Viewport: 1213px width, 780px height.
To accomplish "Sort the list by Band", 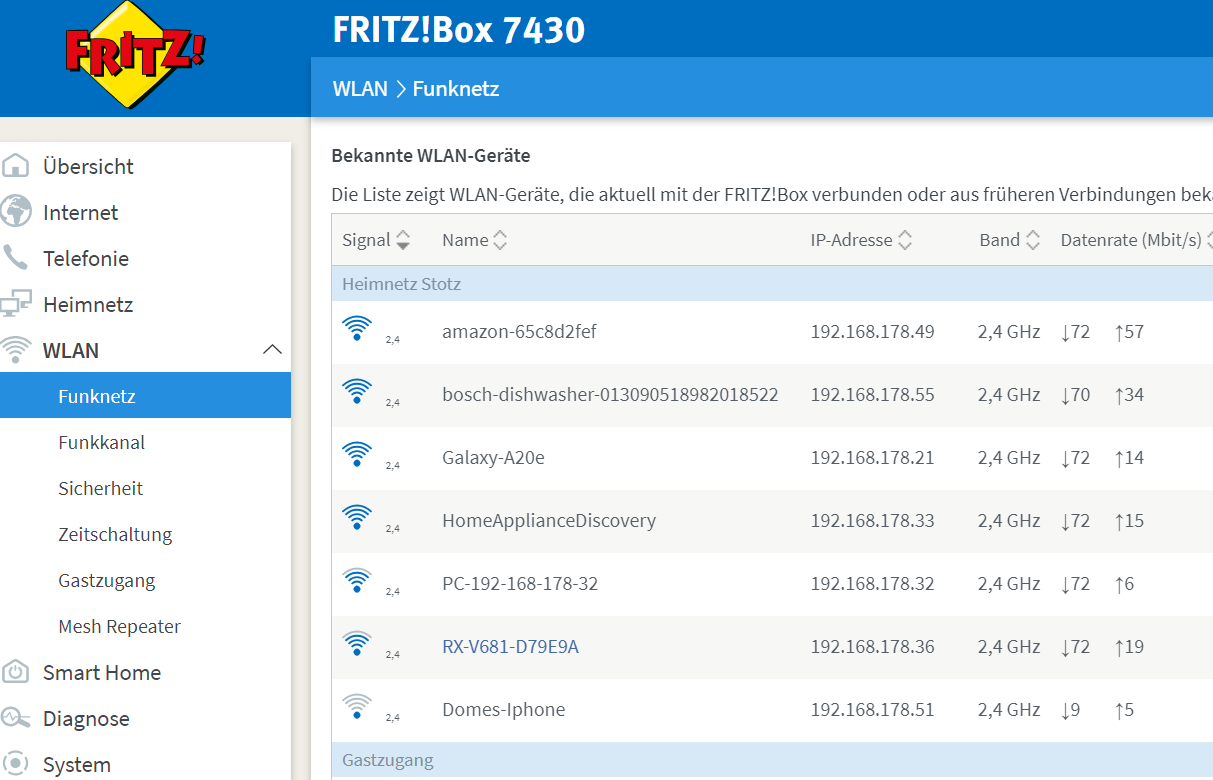I will tap(1009, 240).
